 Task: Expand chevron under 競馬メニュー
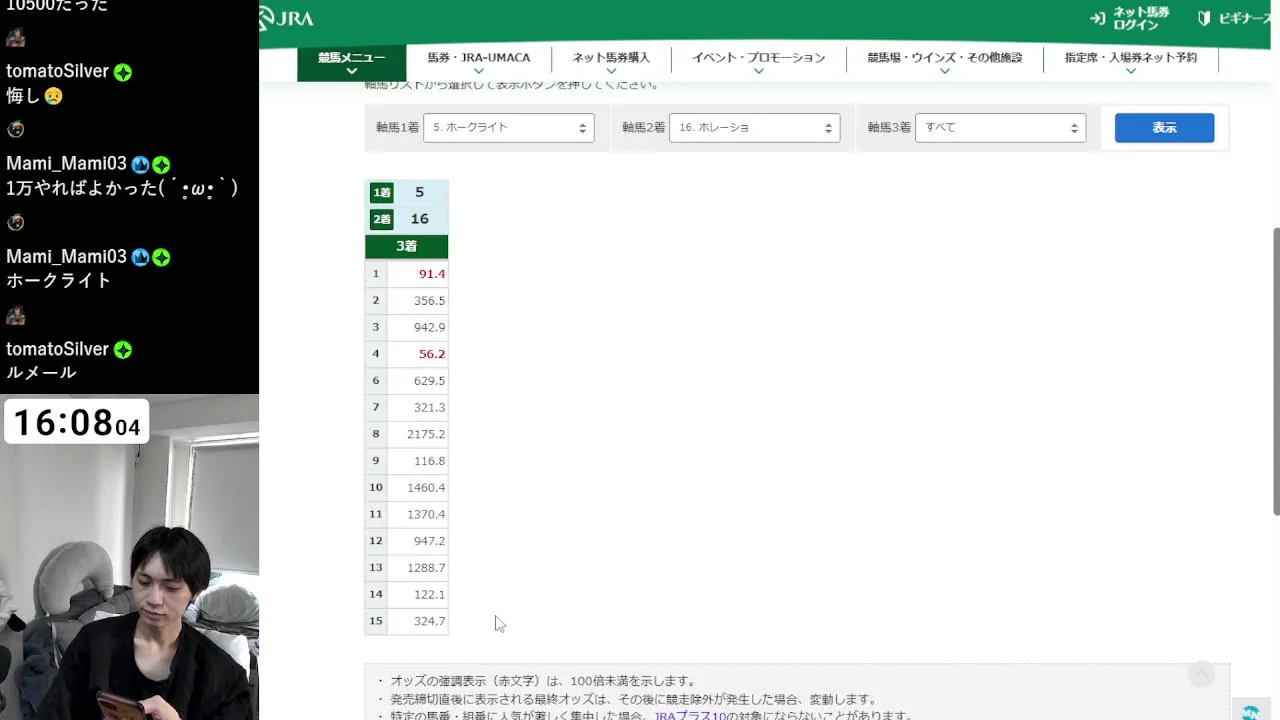point(351,72)
